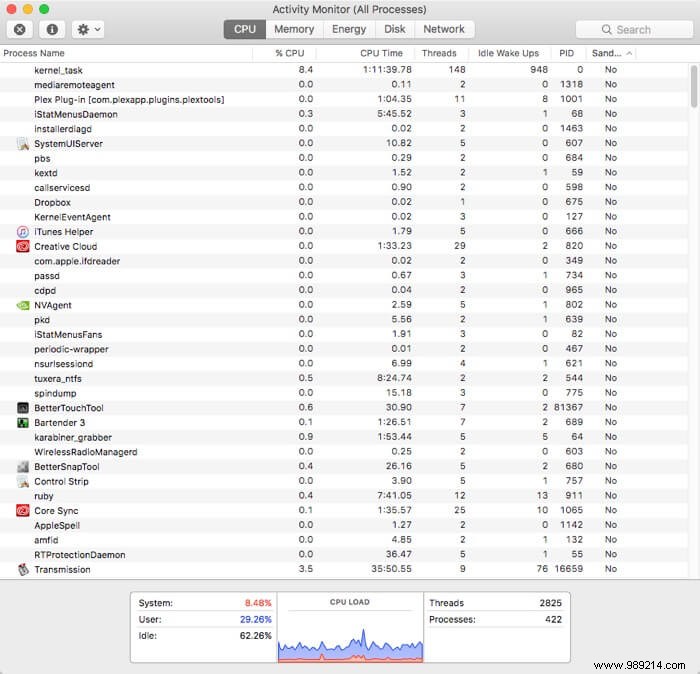Select the mediaremoteagent process
The image size is (700, 674).
pyautogui.click(x=344, y=85)
